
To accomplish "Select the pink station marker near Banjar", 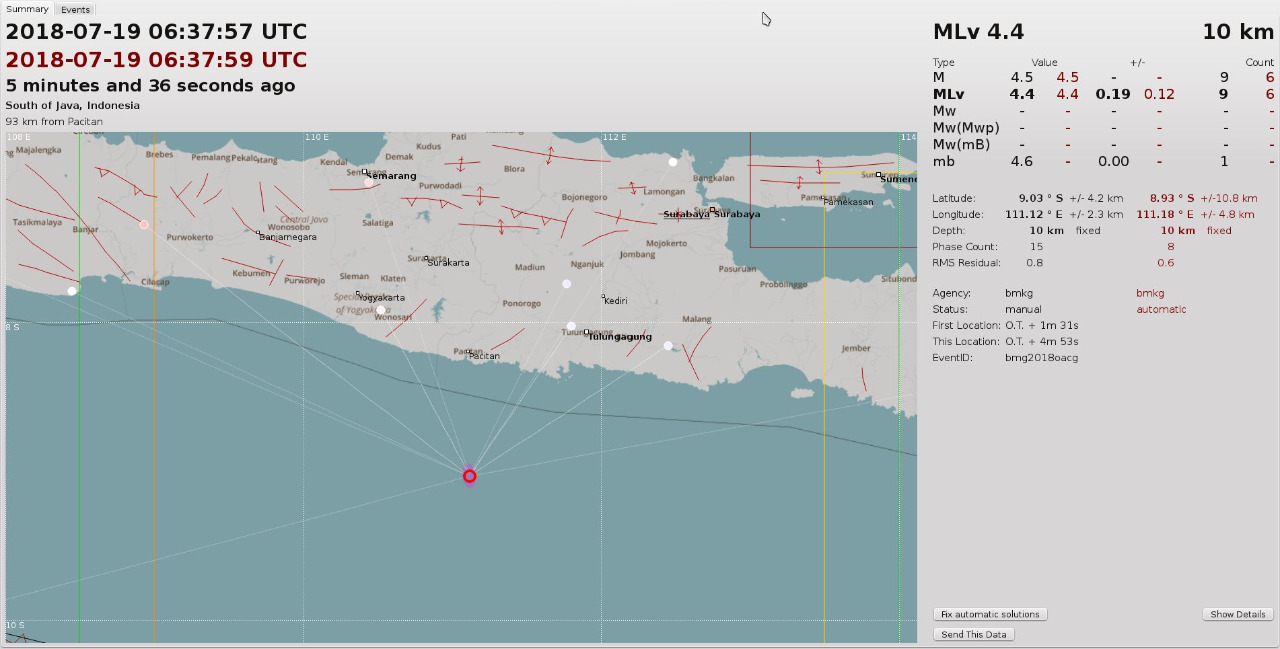I will (144, 225).
